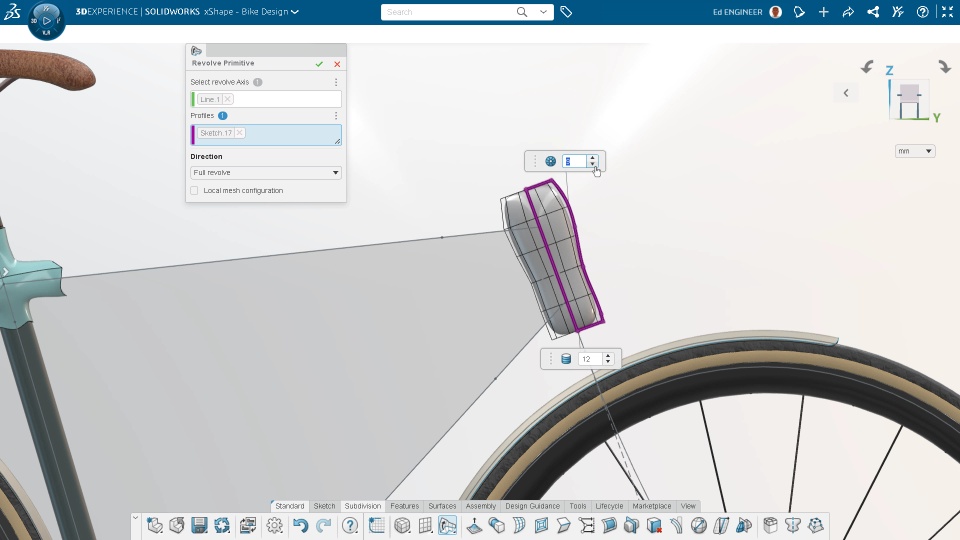Click the red X delete-face tool icon
The height and width of the screenshot is (540, 960).
pos(654,525)
